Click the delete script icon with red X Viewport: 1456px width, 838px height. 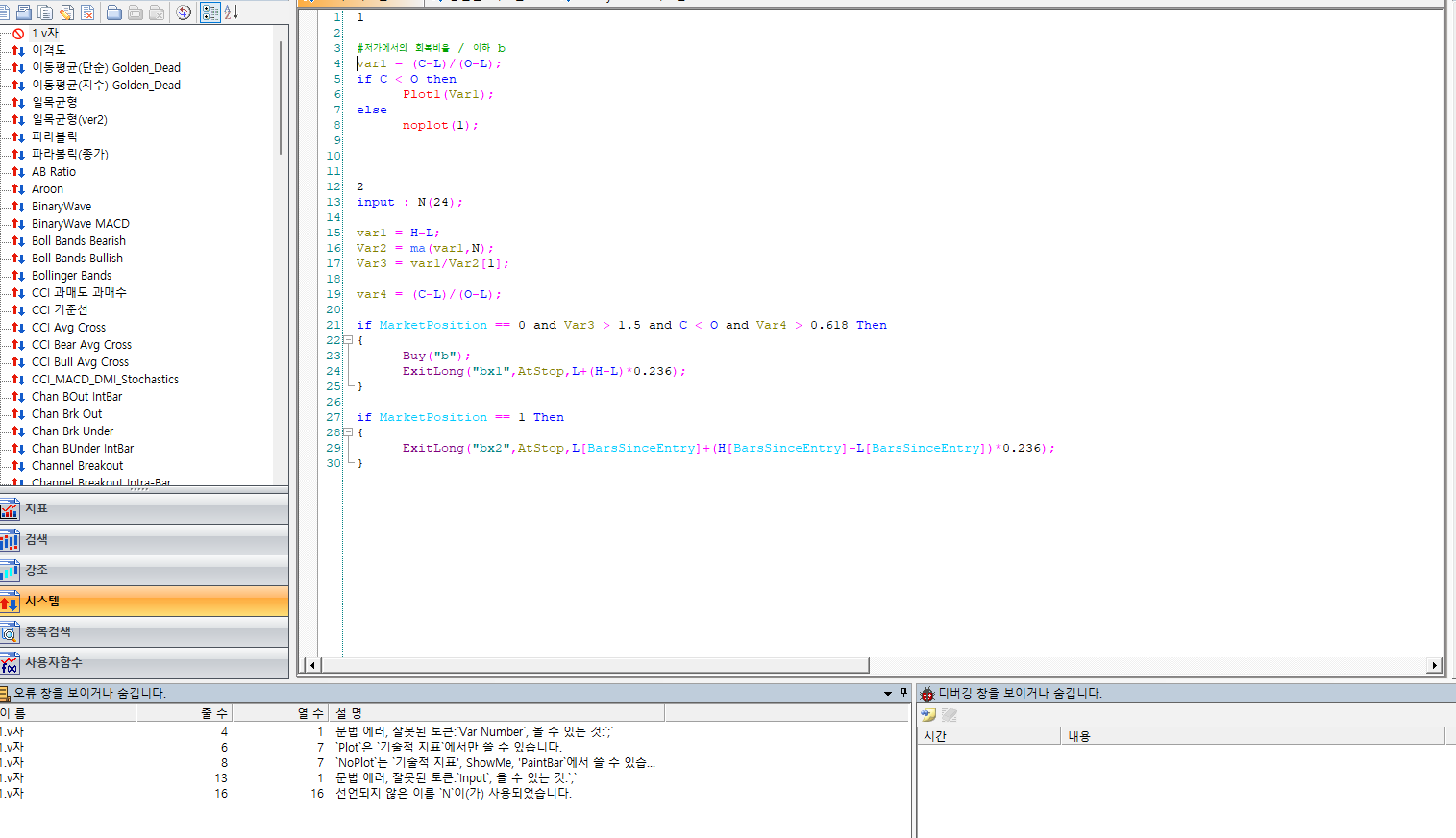87,12
